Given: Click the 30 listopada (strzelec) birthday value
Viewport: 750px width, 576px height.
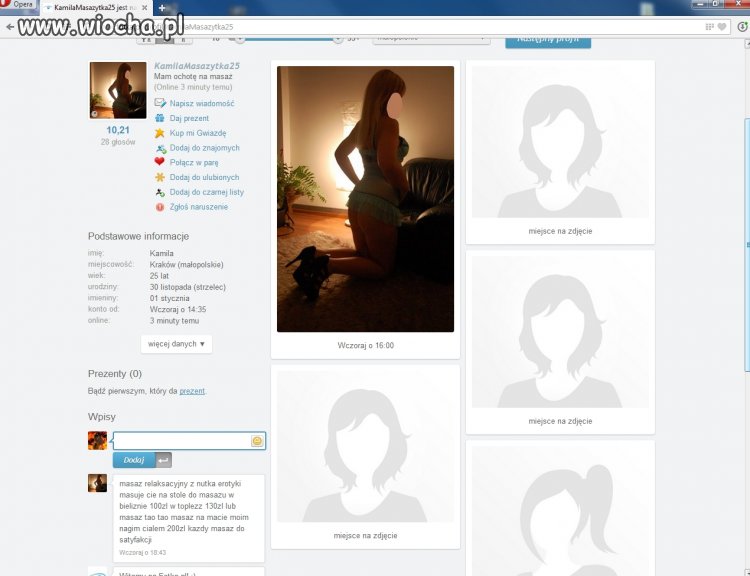Looking at the screenshot, I should 188,287.
